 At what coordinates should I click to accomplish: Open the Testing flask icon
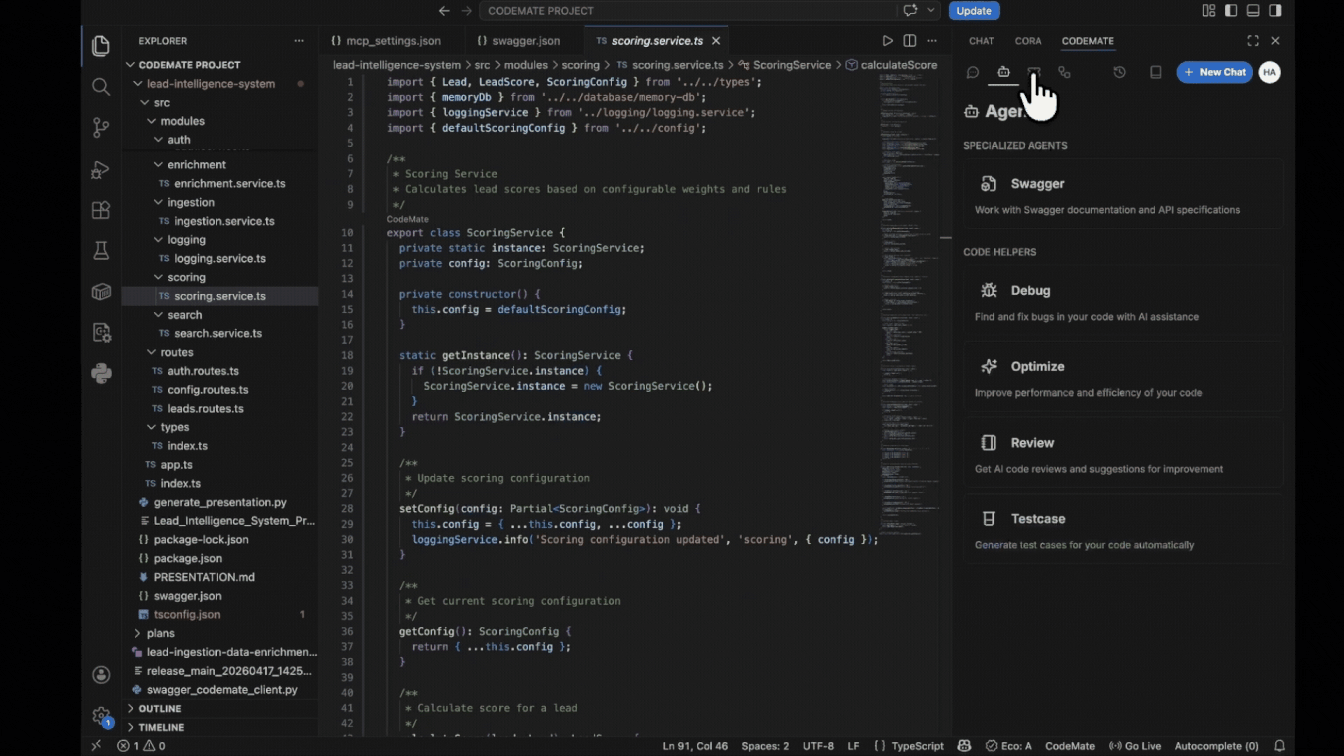[x=101, y=251]
